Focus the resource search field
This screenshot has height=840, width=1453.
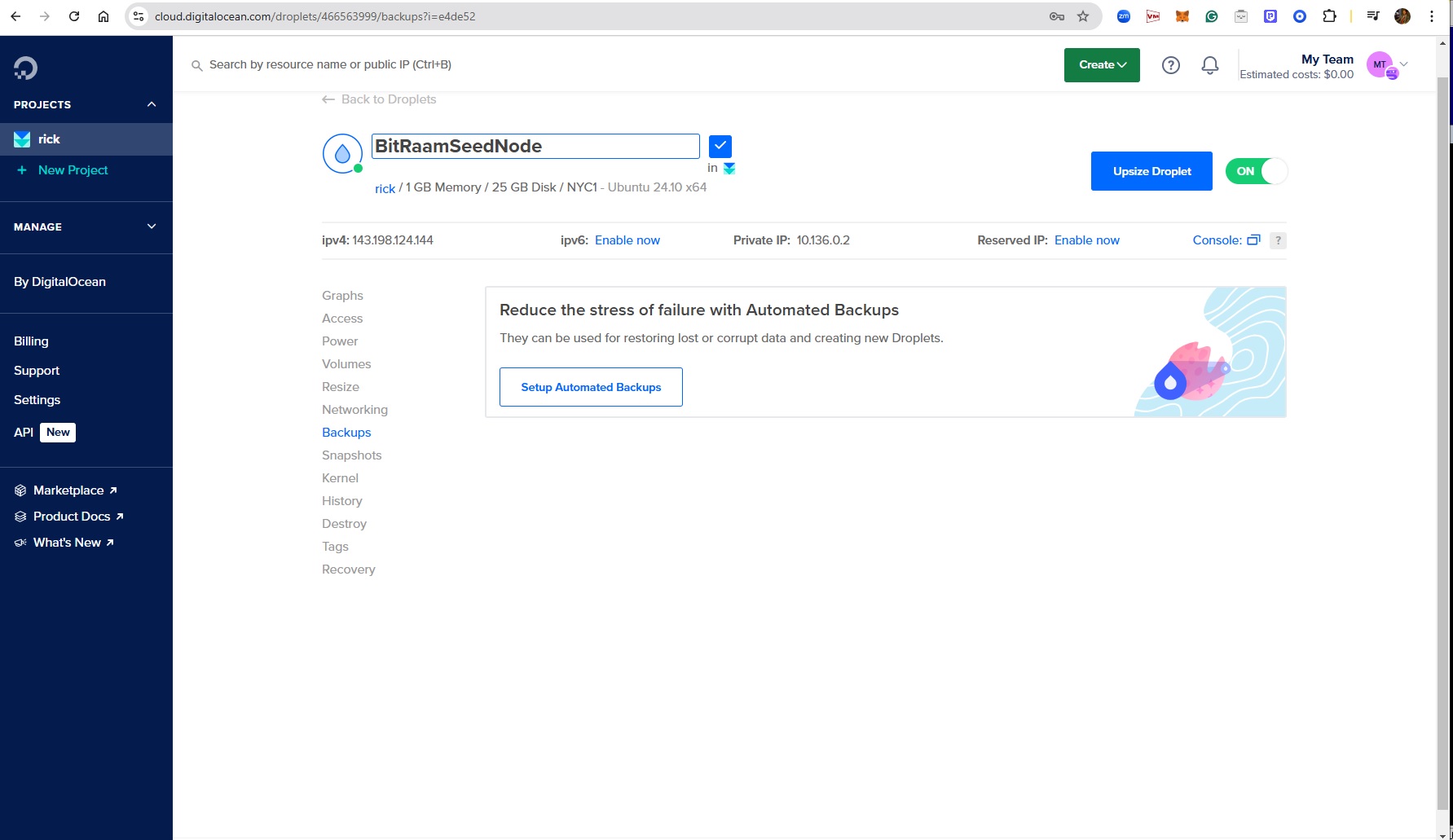[x=330, y=64]
